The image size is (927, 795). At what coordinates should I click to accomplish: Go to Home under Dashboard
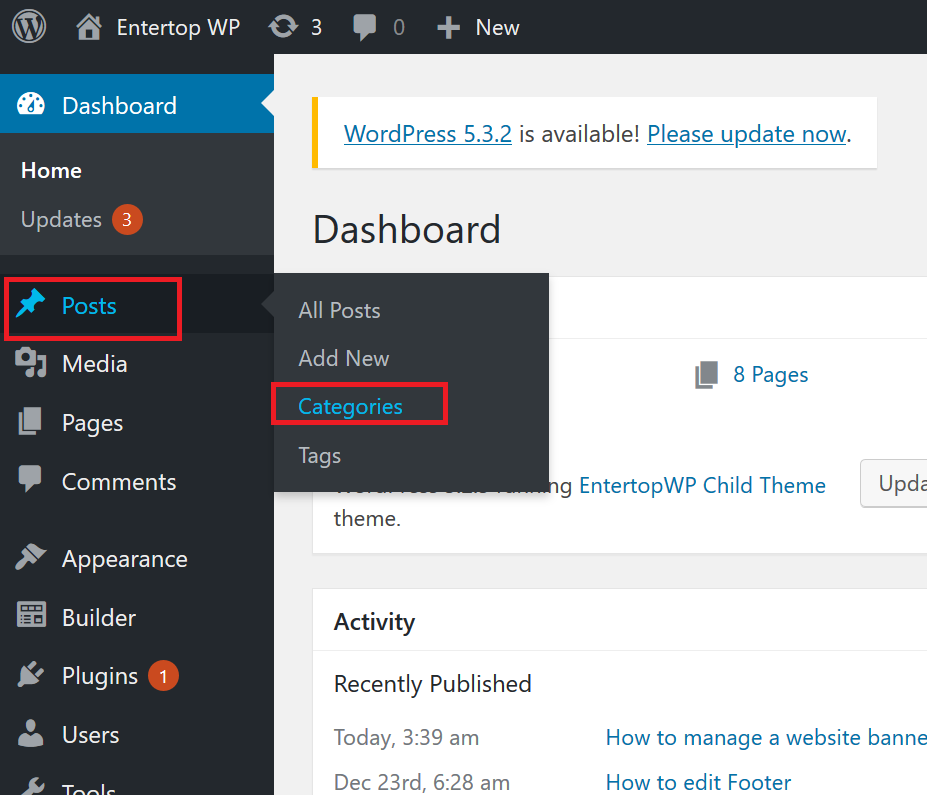(x=51, y=171)
